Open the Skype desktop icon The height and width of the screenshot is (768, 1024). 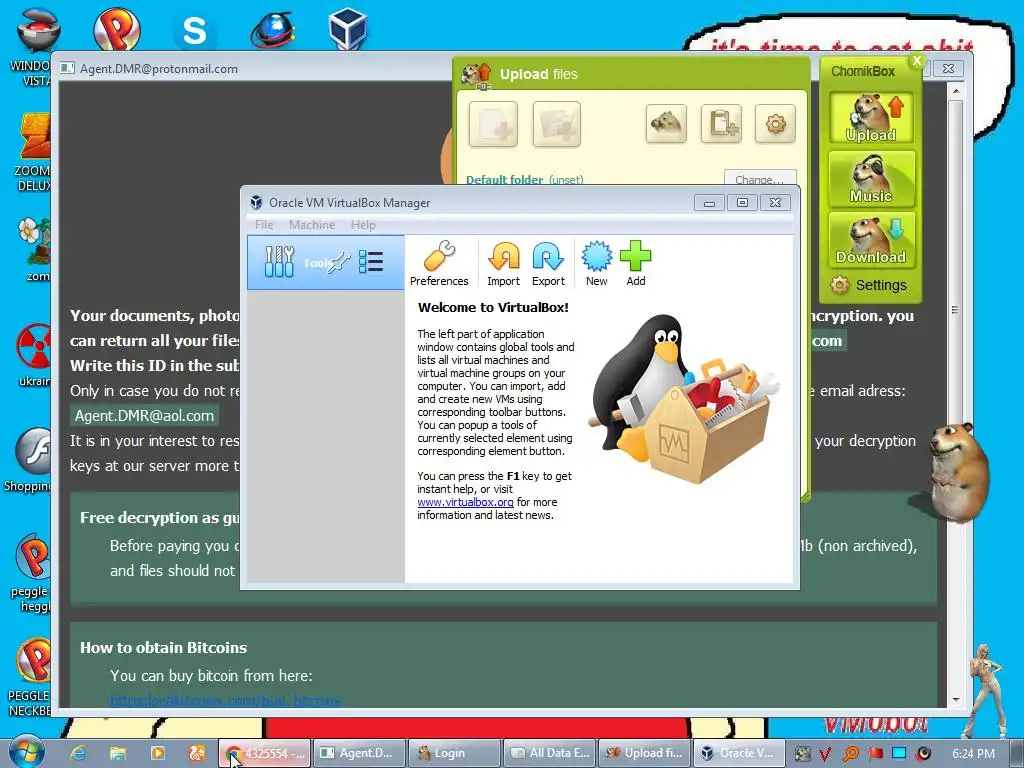pyautogui.click(x=194, y=30)
